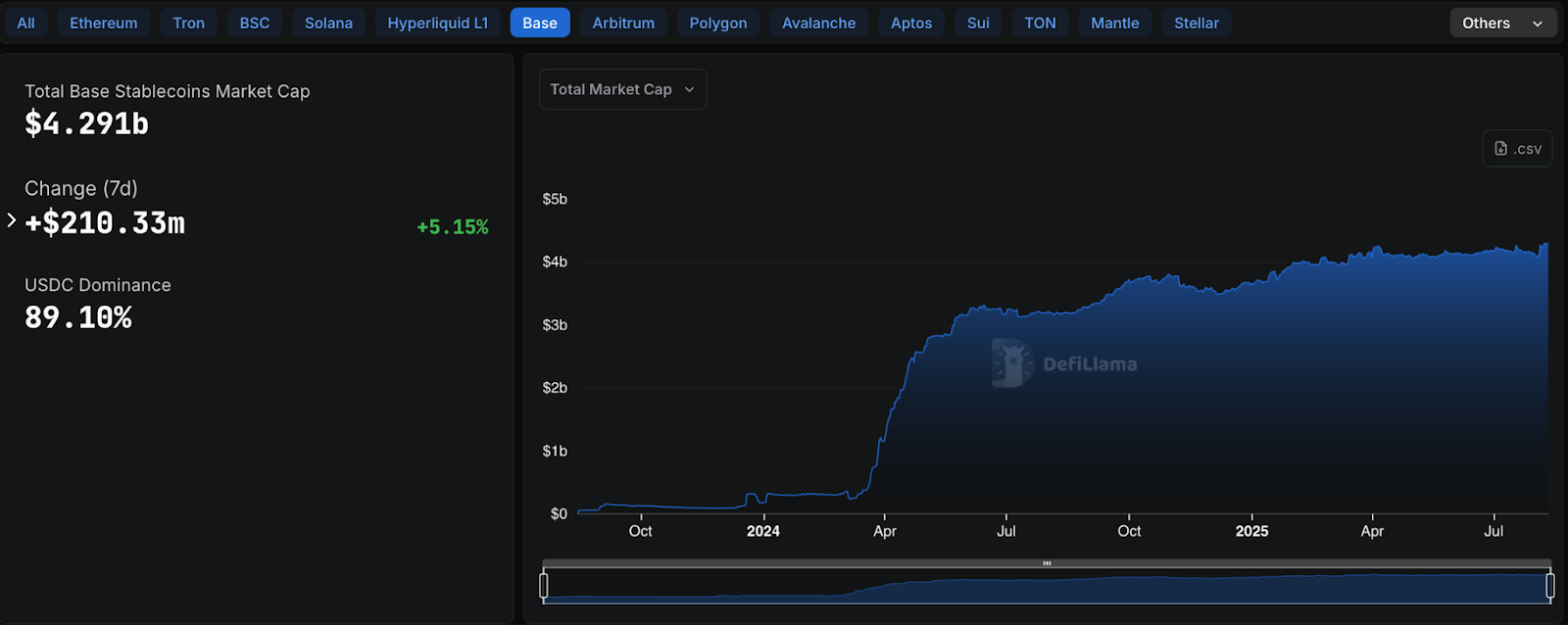Select the Avalanche chain tab

pos(819,23)
